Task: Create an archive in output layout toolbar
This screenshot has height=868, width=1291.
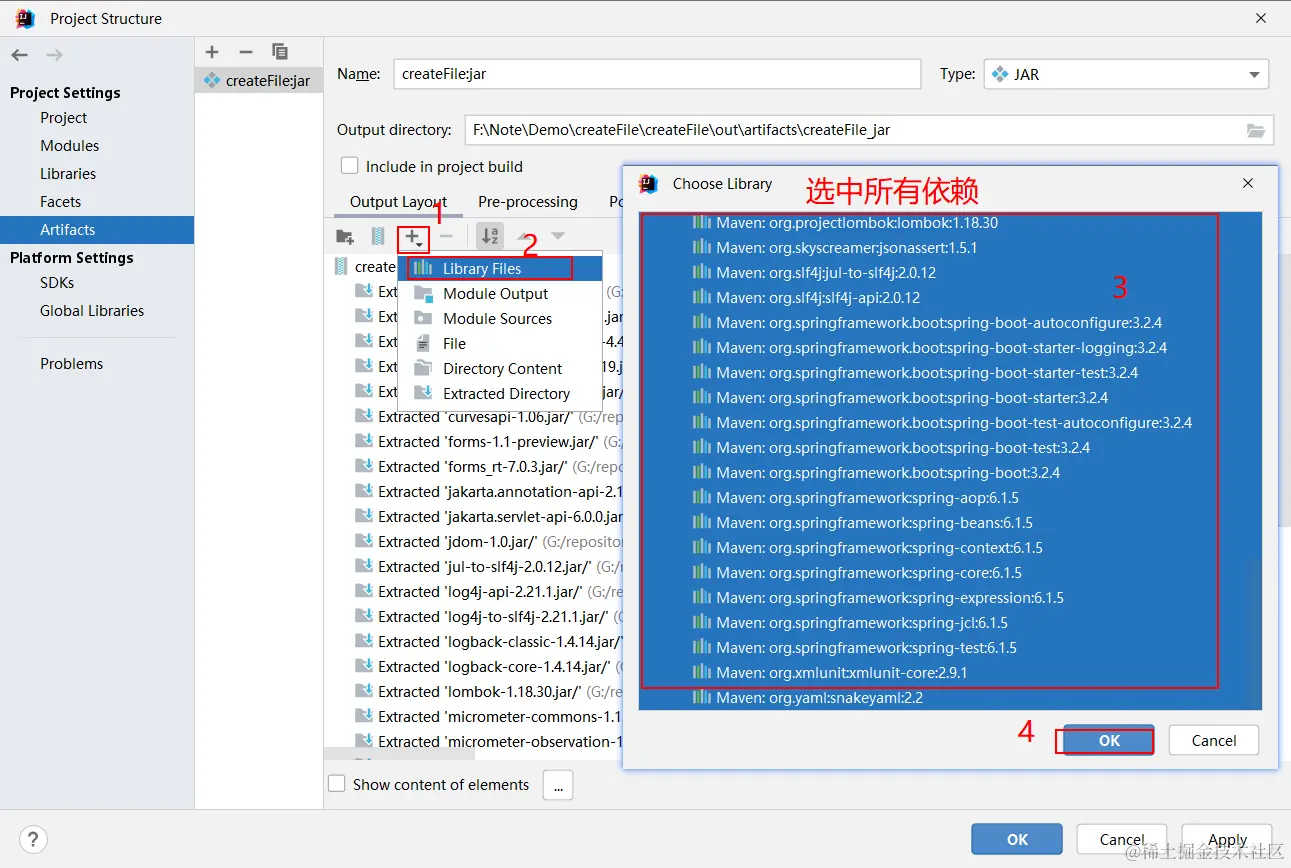Action: tap(378, 236)
